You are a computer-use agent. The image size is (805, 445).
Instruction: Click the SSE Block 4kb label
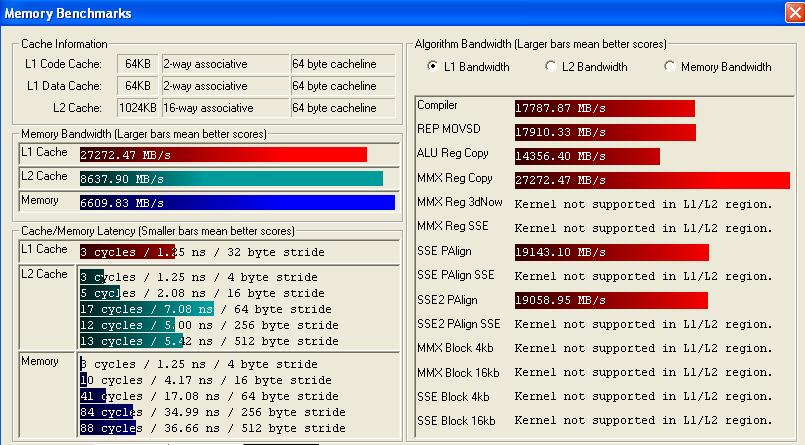click(453, 397)
